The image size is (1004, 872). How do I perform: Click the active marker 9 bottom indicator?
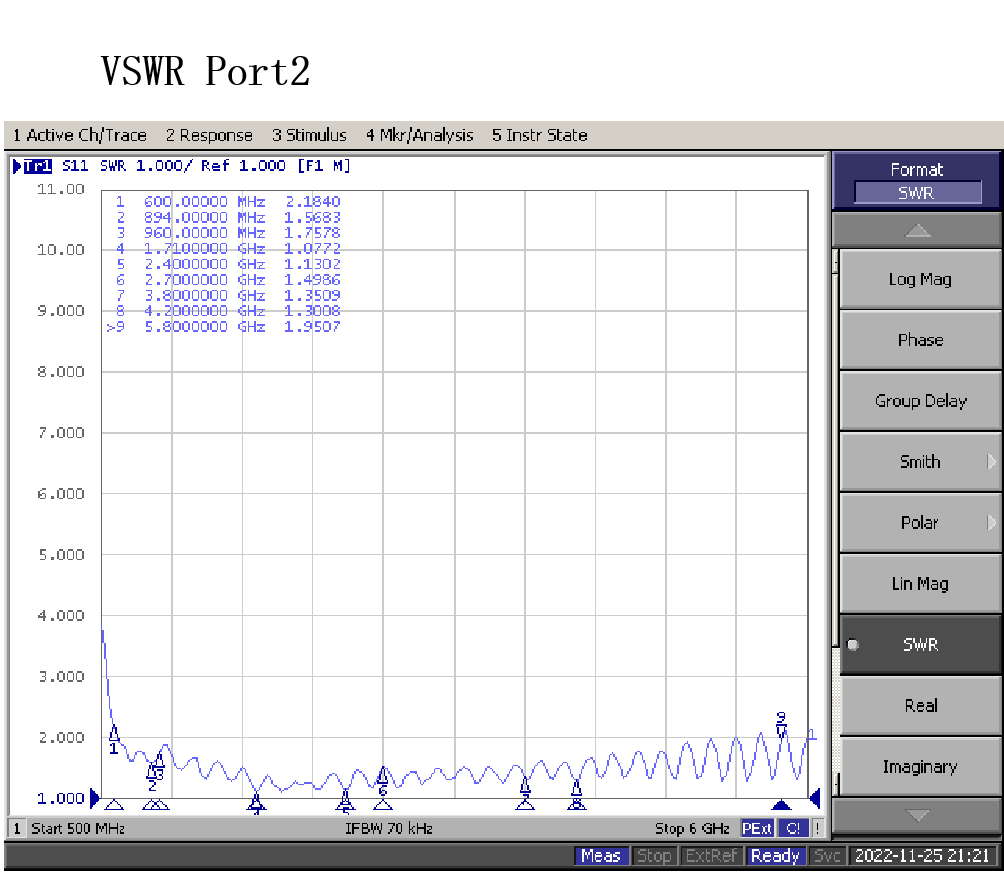[781, 805]
